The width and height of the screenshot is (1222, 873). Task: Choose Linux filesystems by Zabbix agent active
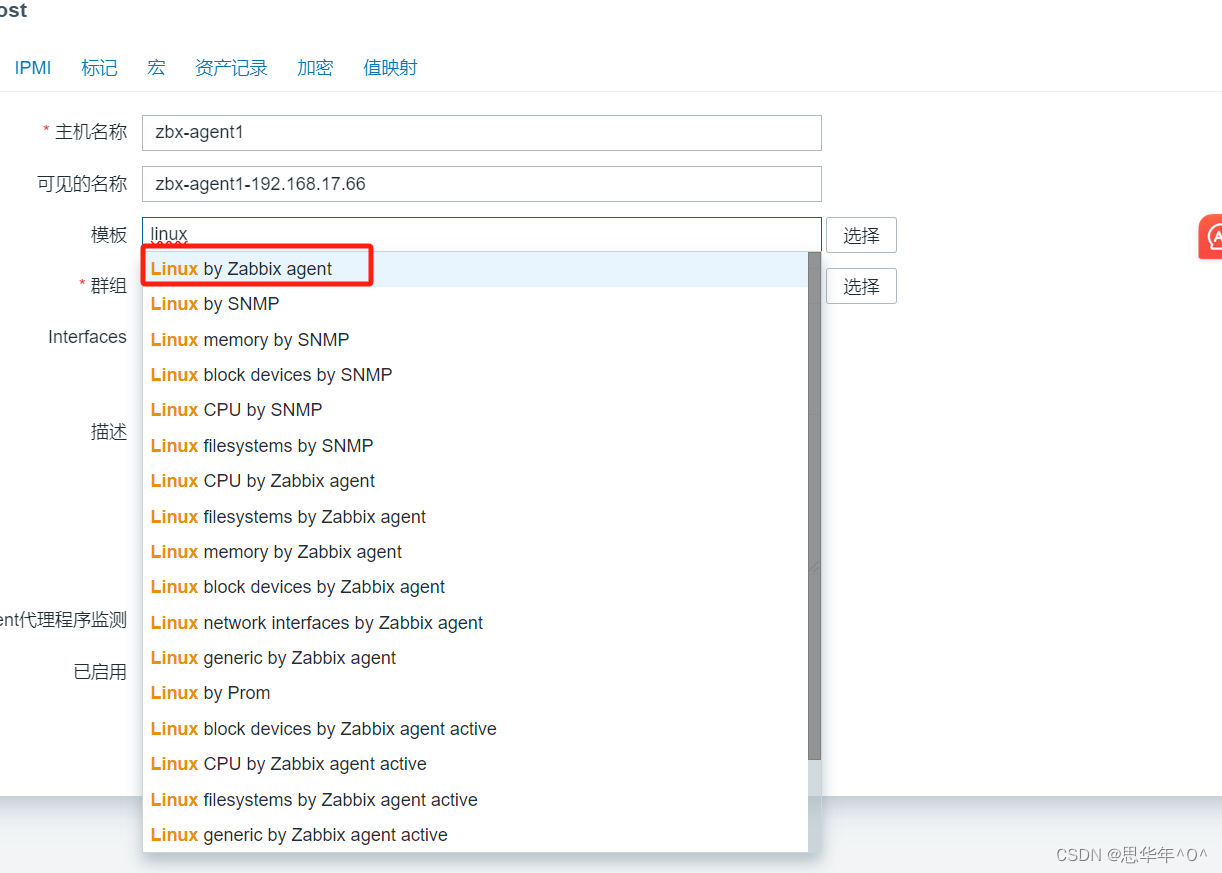coord(475,800)
